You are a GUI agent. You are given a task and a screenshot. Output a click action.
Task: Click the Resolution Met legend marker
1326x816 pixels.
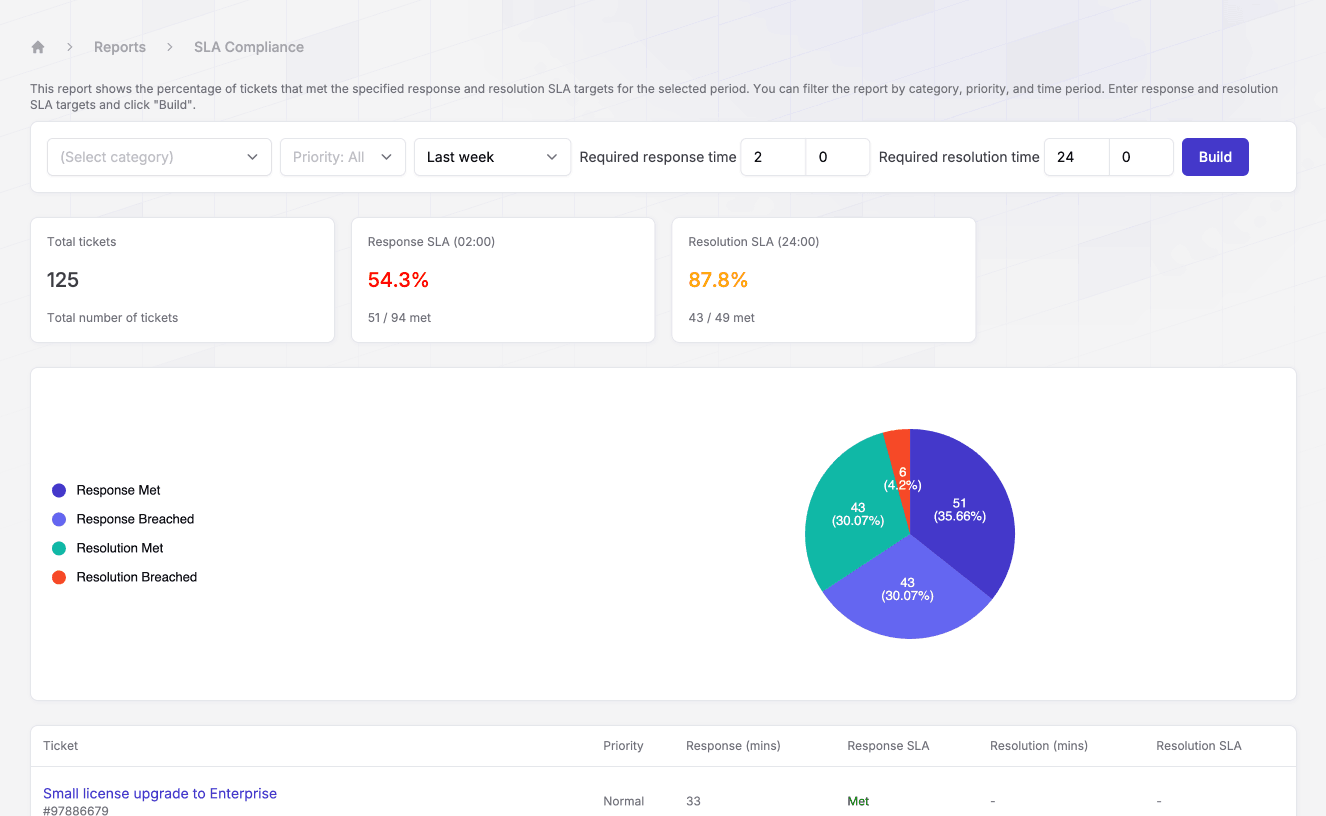click(x=58, y=548)
